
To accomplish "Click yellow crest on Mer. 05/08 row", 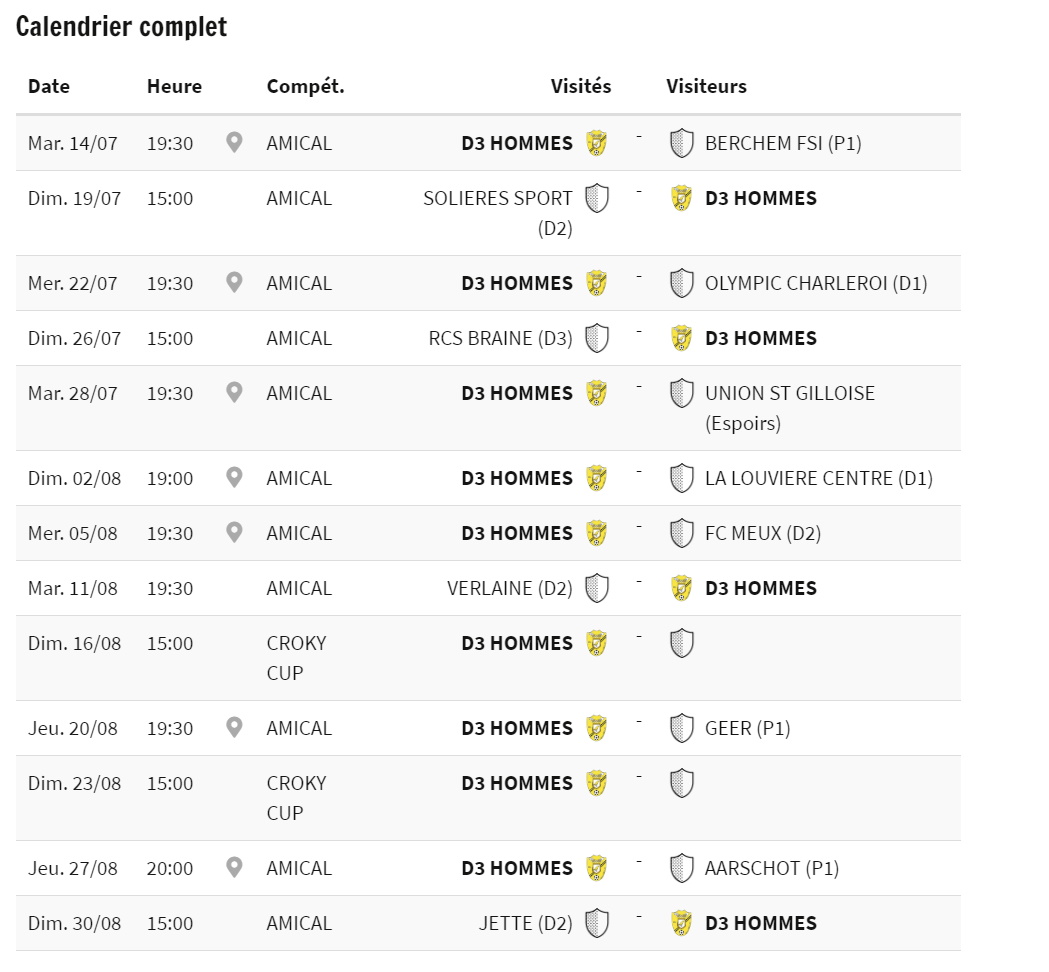I will click(x=596, y=533).
